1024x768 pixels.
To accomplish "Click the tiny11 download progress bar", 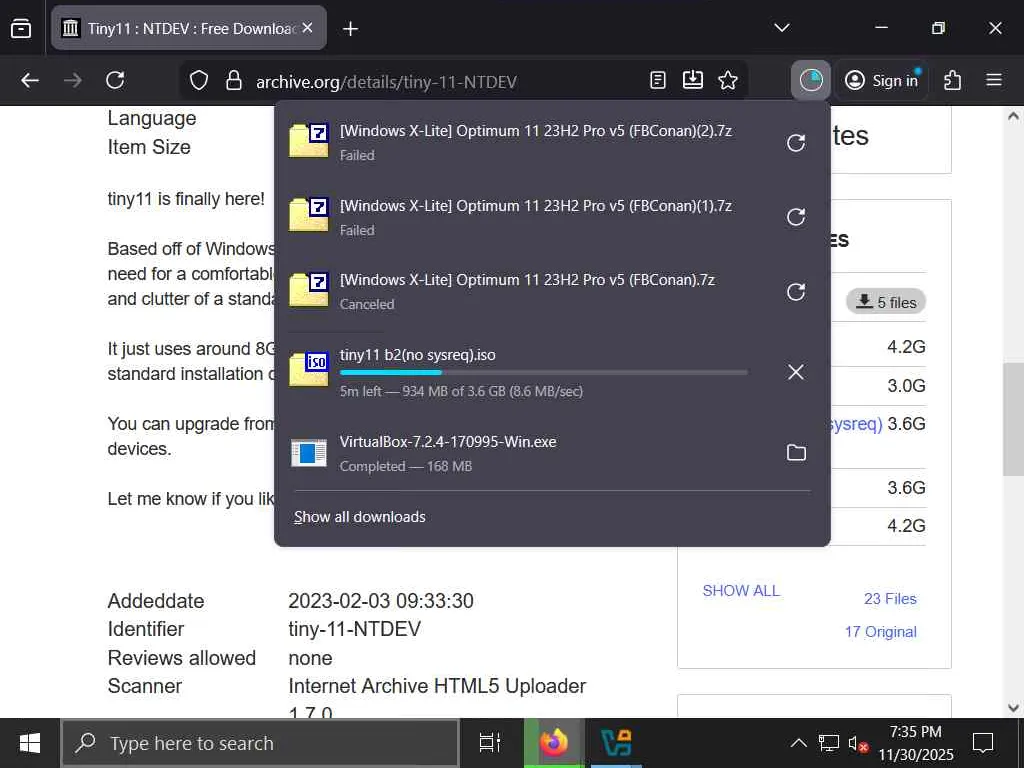I will pos(543,373).
